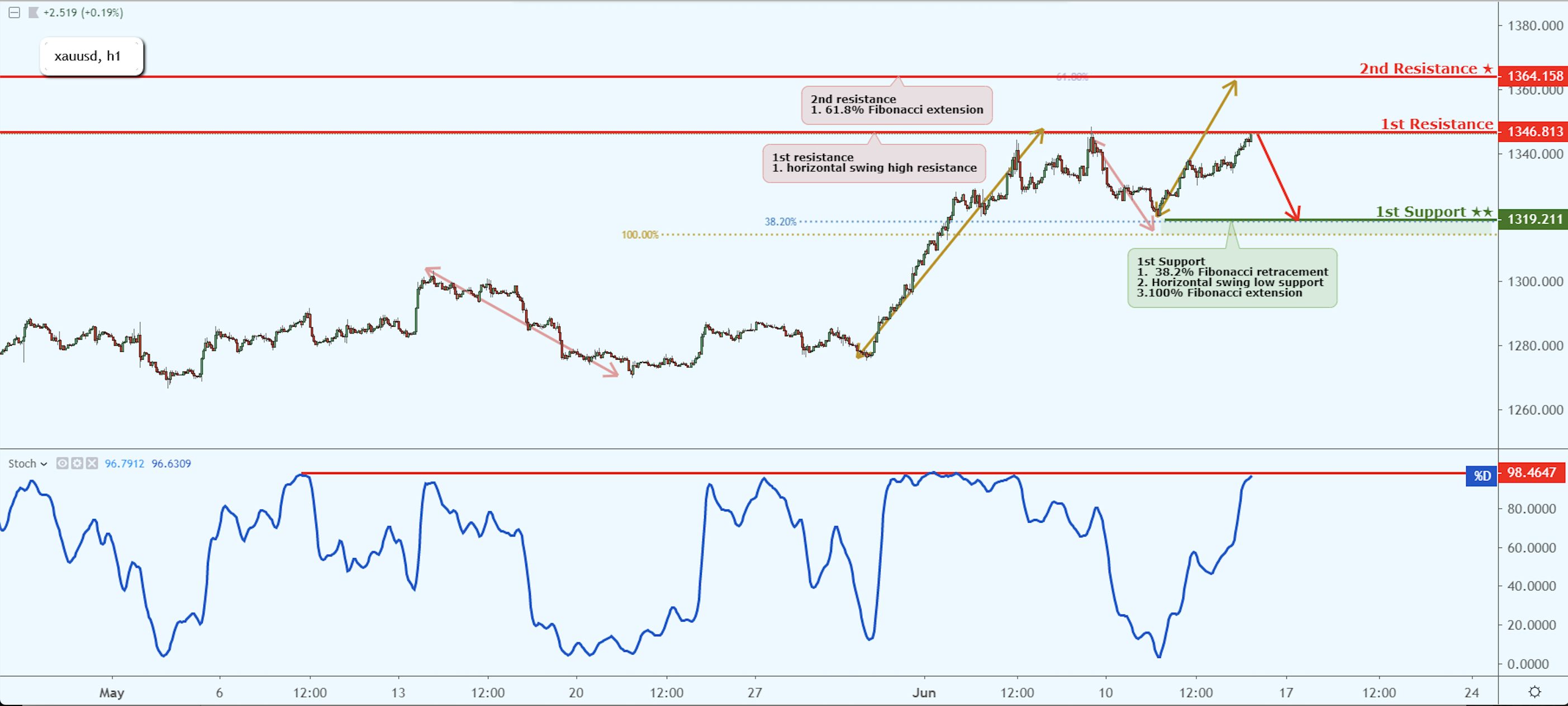Screen dimensions: 1568x706
Task: Click 1340.000 on the price axis
Action: (x=1535, y=154)
